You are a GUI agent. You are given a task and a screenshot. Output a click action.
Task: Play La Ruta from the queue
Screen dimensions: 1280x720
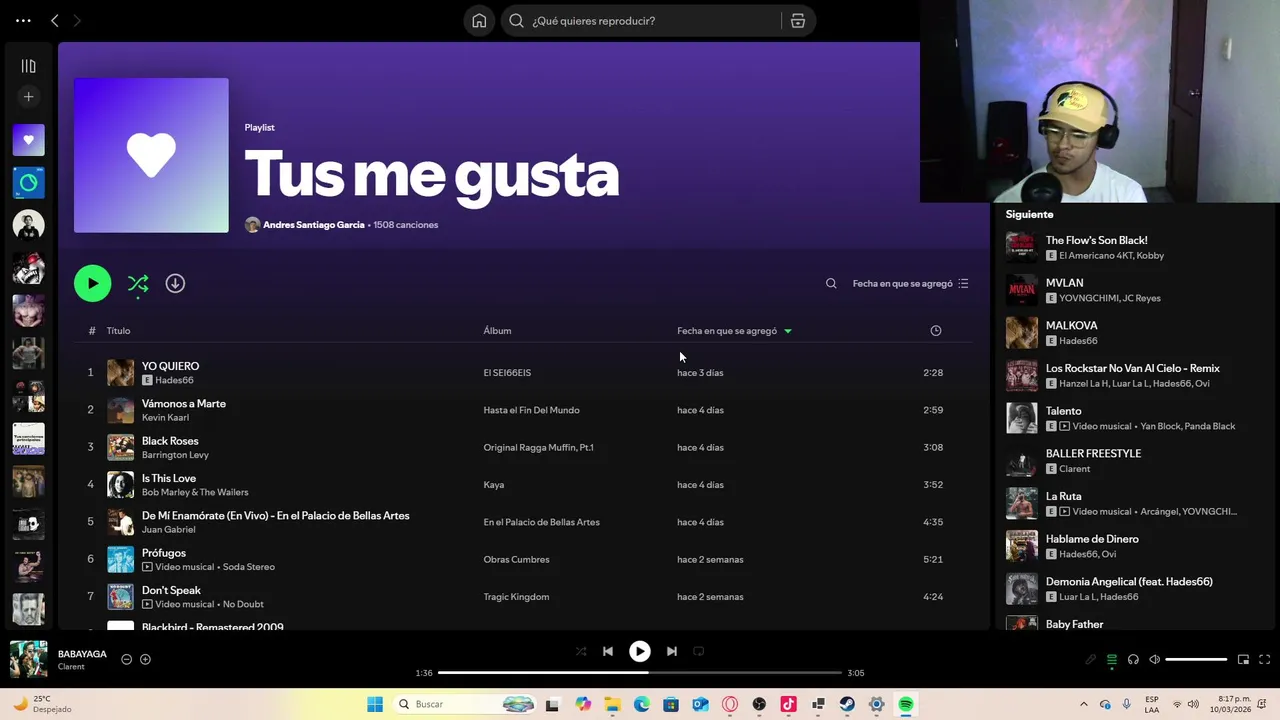point(1063,496)
